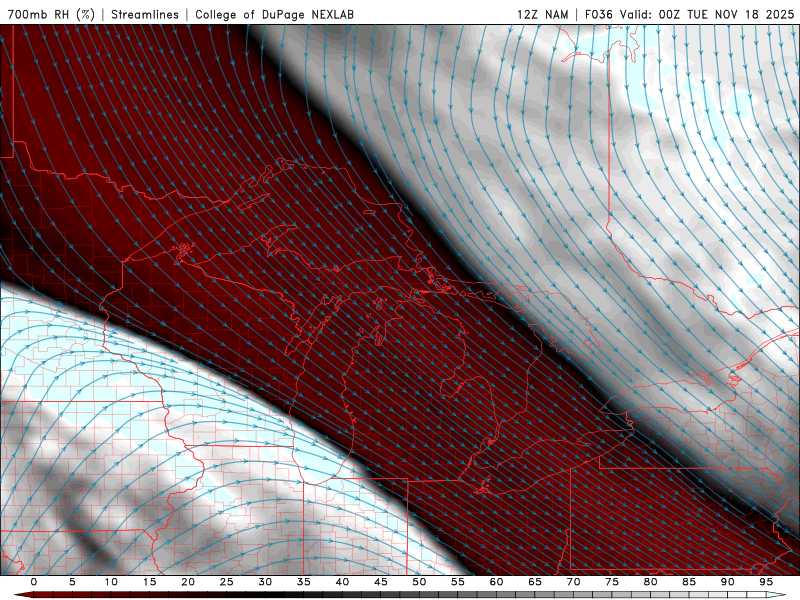The height and width of the screenshot is (600, 800).
Task: Select the 10 label on the color scale
Action: point(111,582)
